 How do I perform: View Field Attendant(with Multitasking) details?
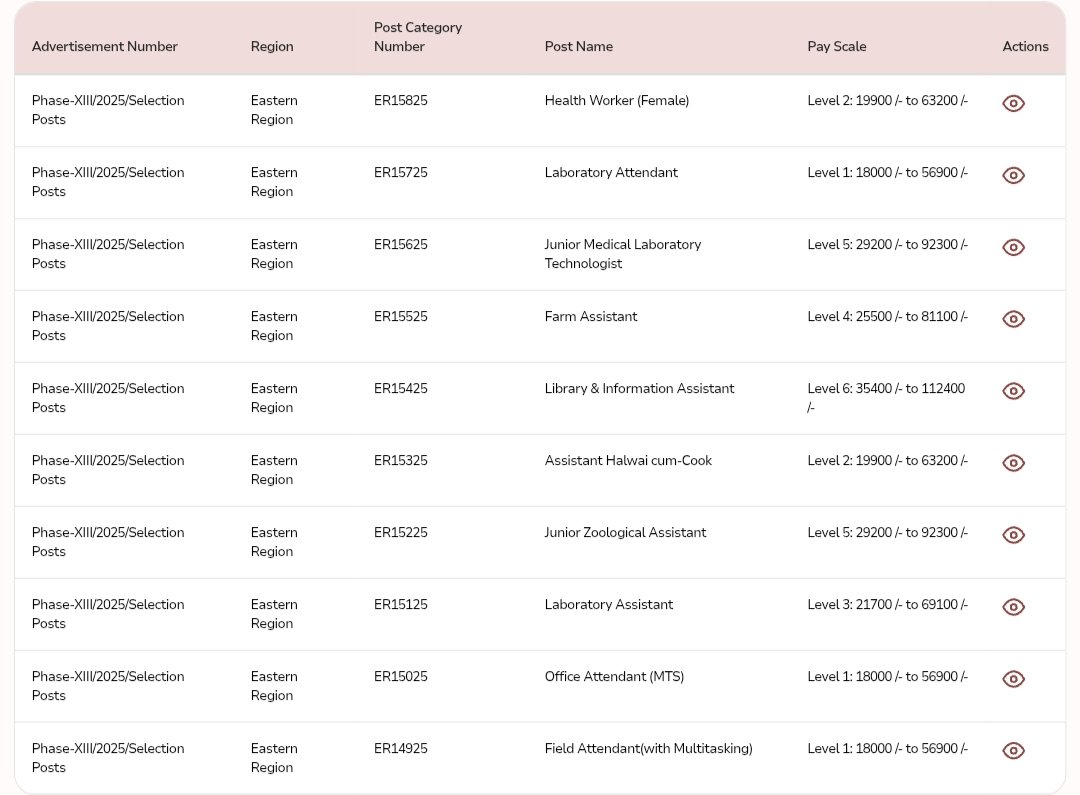[x=1013, y=751]
